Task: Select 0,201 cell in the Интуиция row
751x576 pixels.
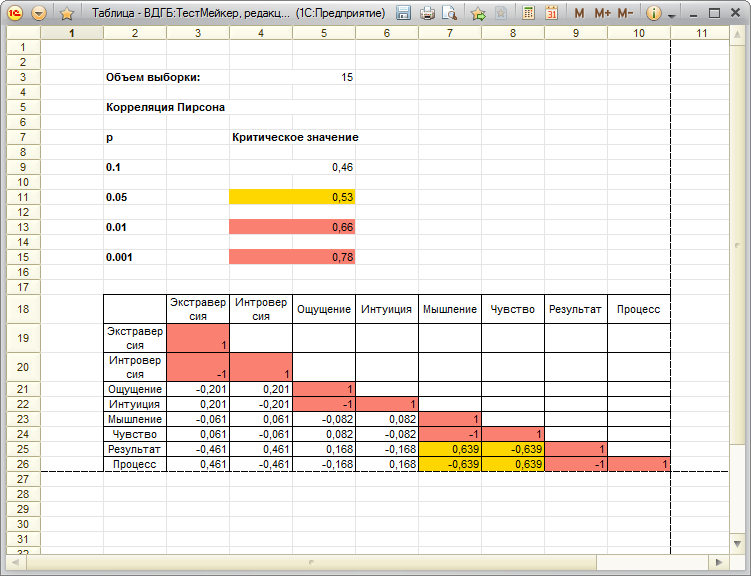Action: (x=198, y=404)
